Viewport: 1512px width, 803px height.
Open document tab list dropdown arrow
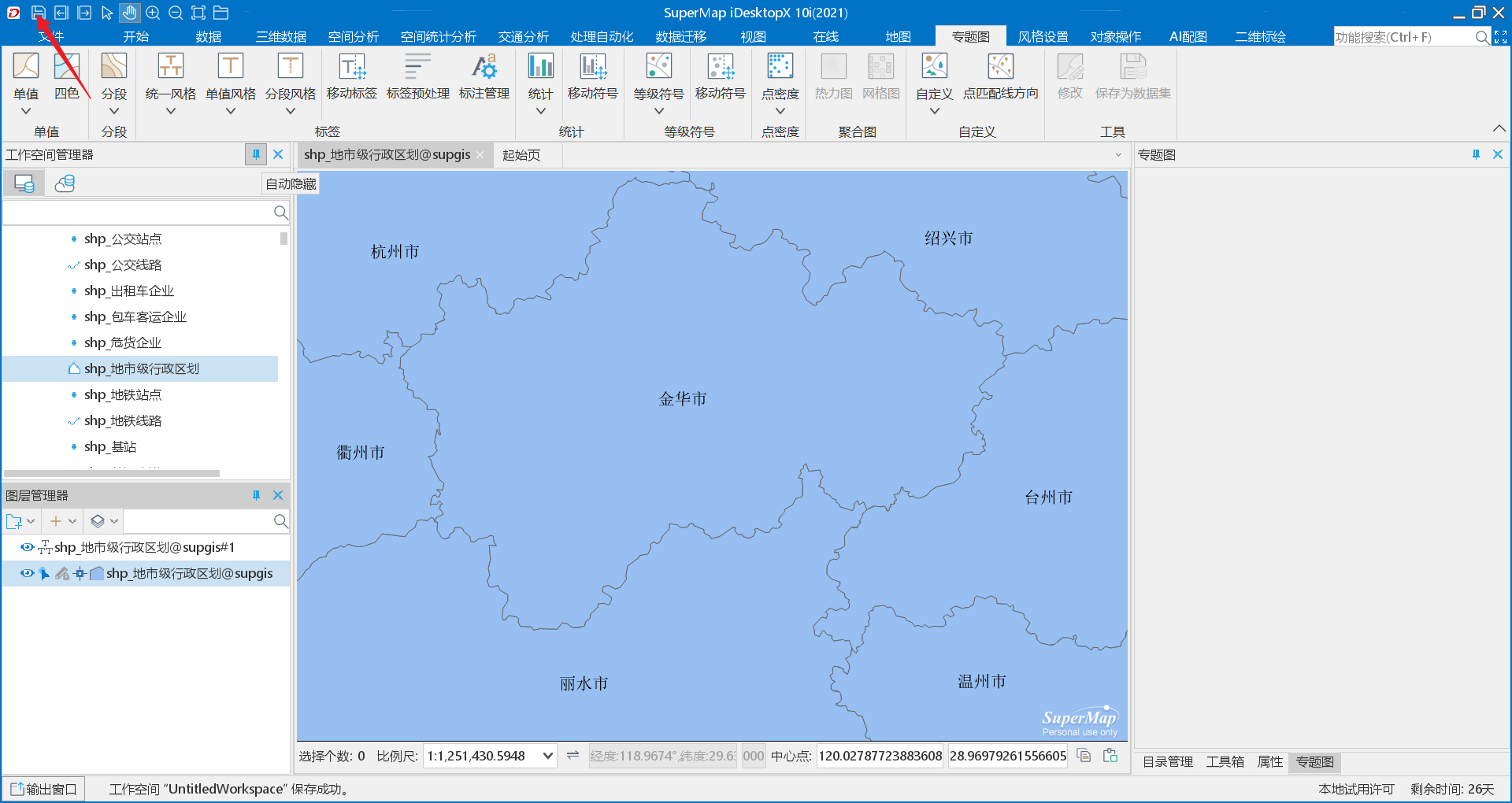pos(1118,155)
